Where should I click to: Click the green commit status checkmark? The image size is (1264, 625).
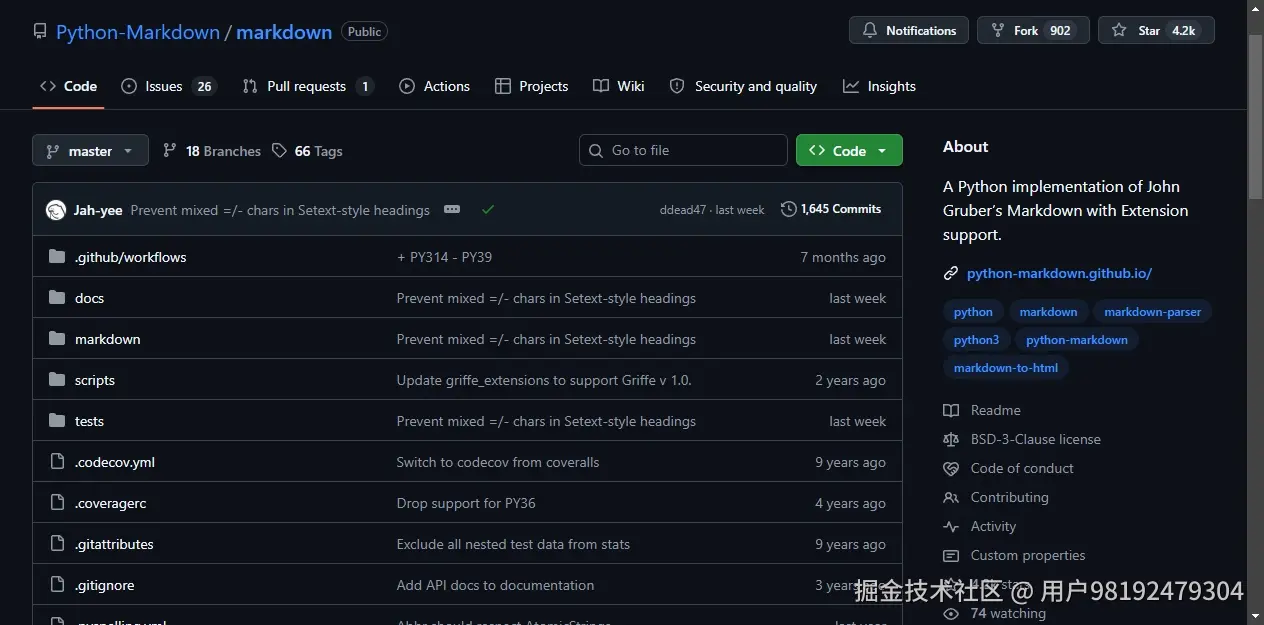click(488, 210)
